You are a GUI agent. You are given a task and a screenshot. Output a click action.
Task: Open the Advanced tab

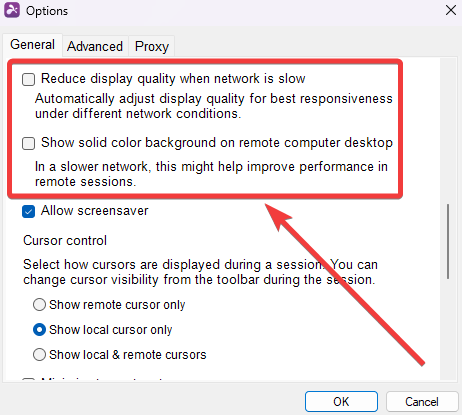point(95,46)
